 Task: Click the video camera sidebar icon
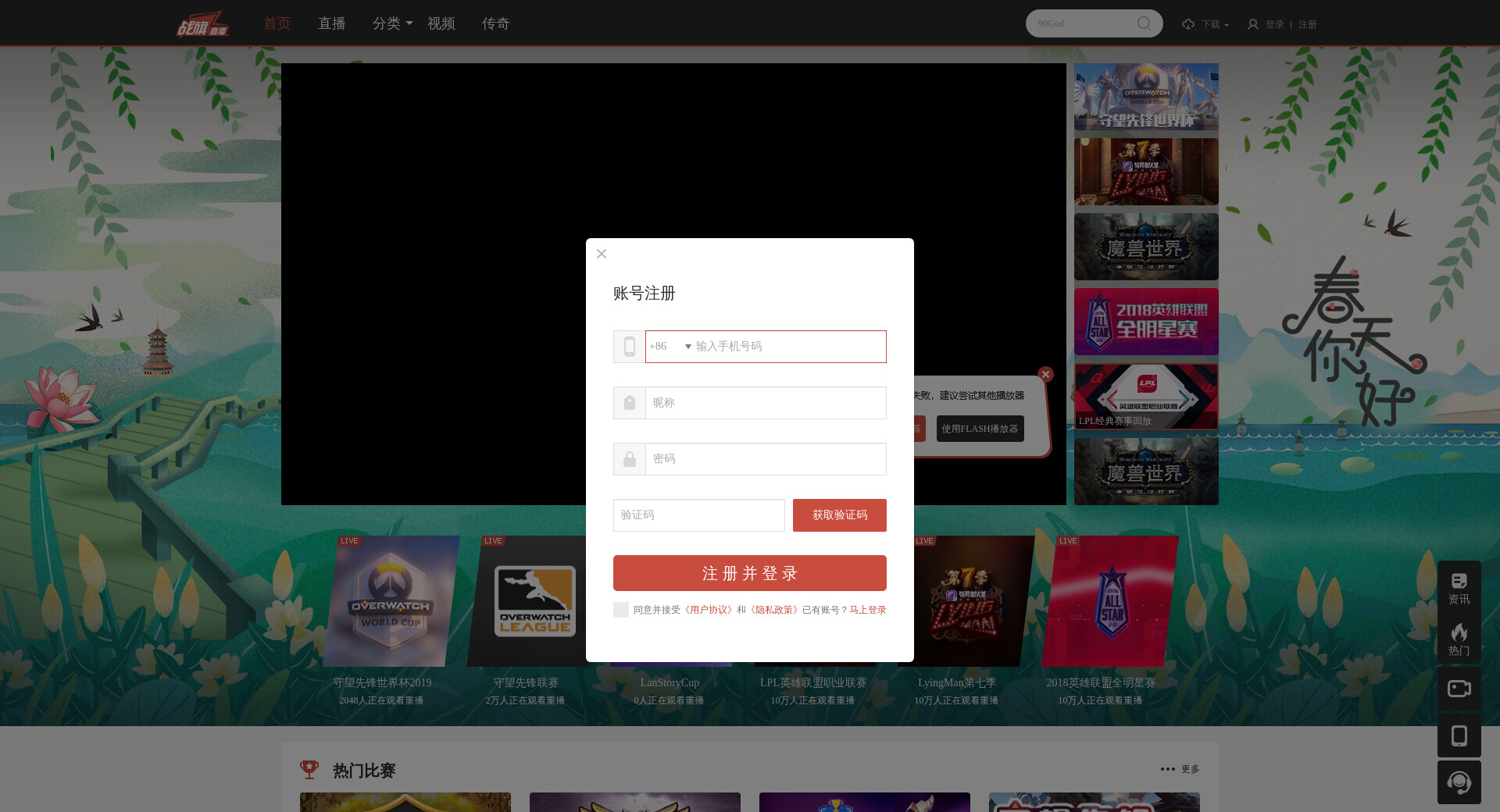(1459, 689)
